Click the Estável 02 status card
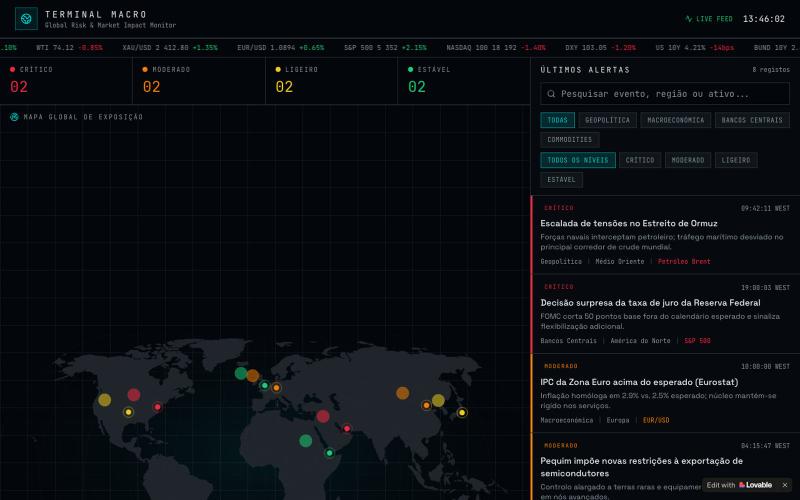Viewport: 800px width, 500px height. pos(464,81)
